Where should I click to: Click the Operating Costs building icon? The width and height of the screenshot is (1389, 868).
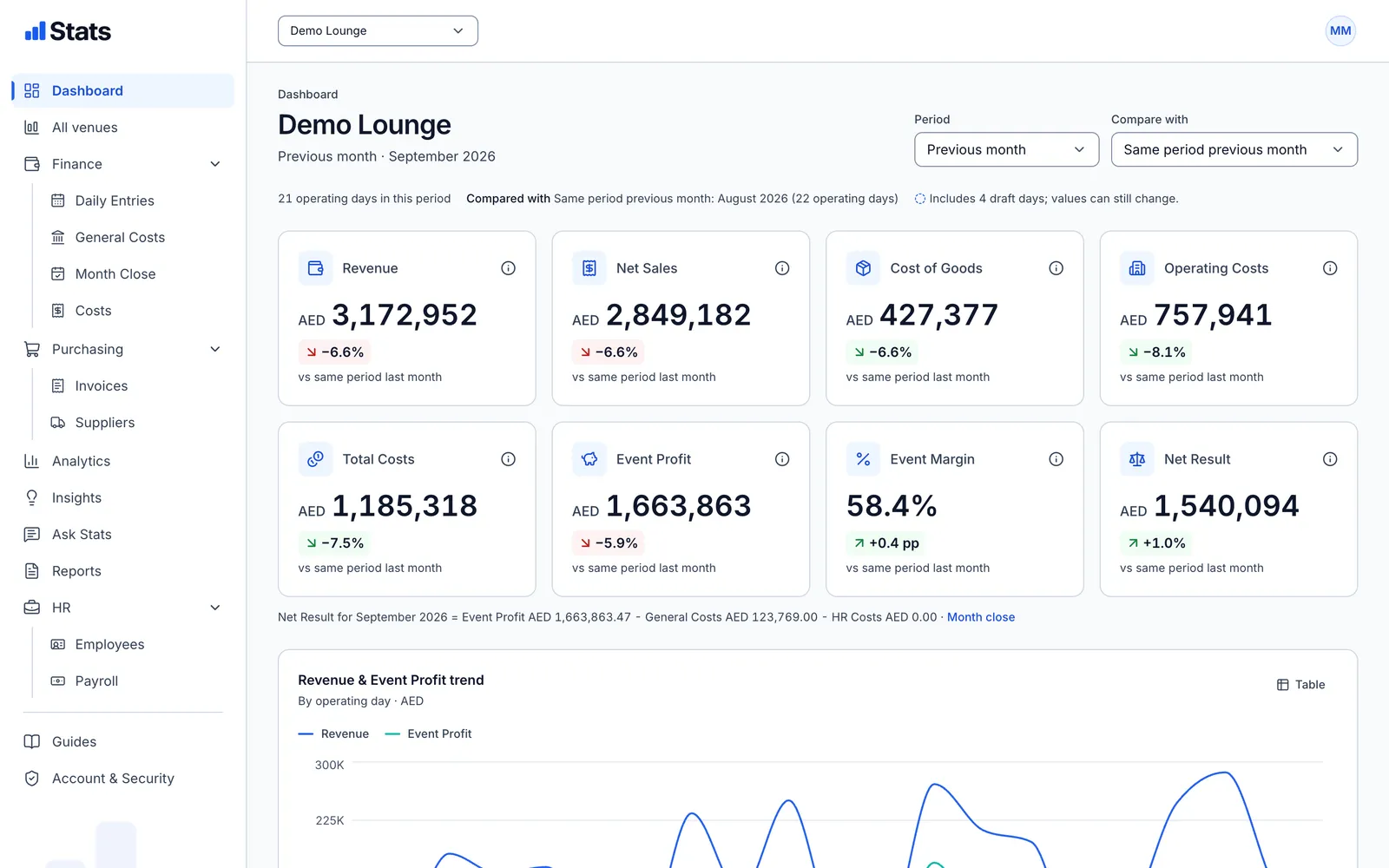coord(1137,268)
